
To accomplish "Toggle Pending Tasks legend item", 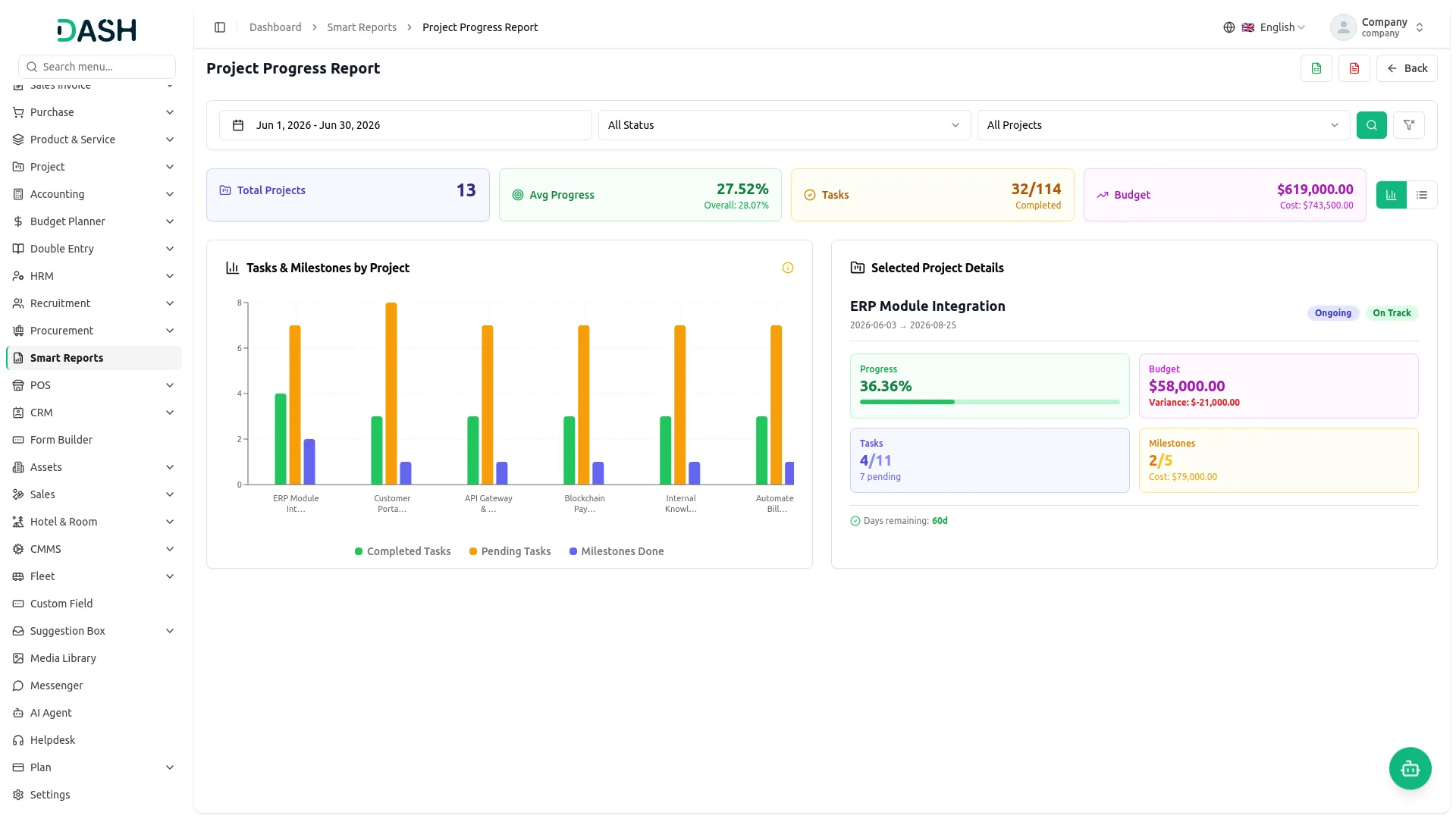I will 510,551.
